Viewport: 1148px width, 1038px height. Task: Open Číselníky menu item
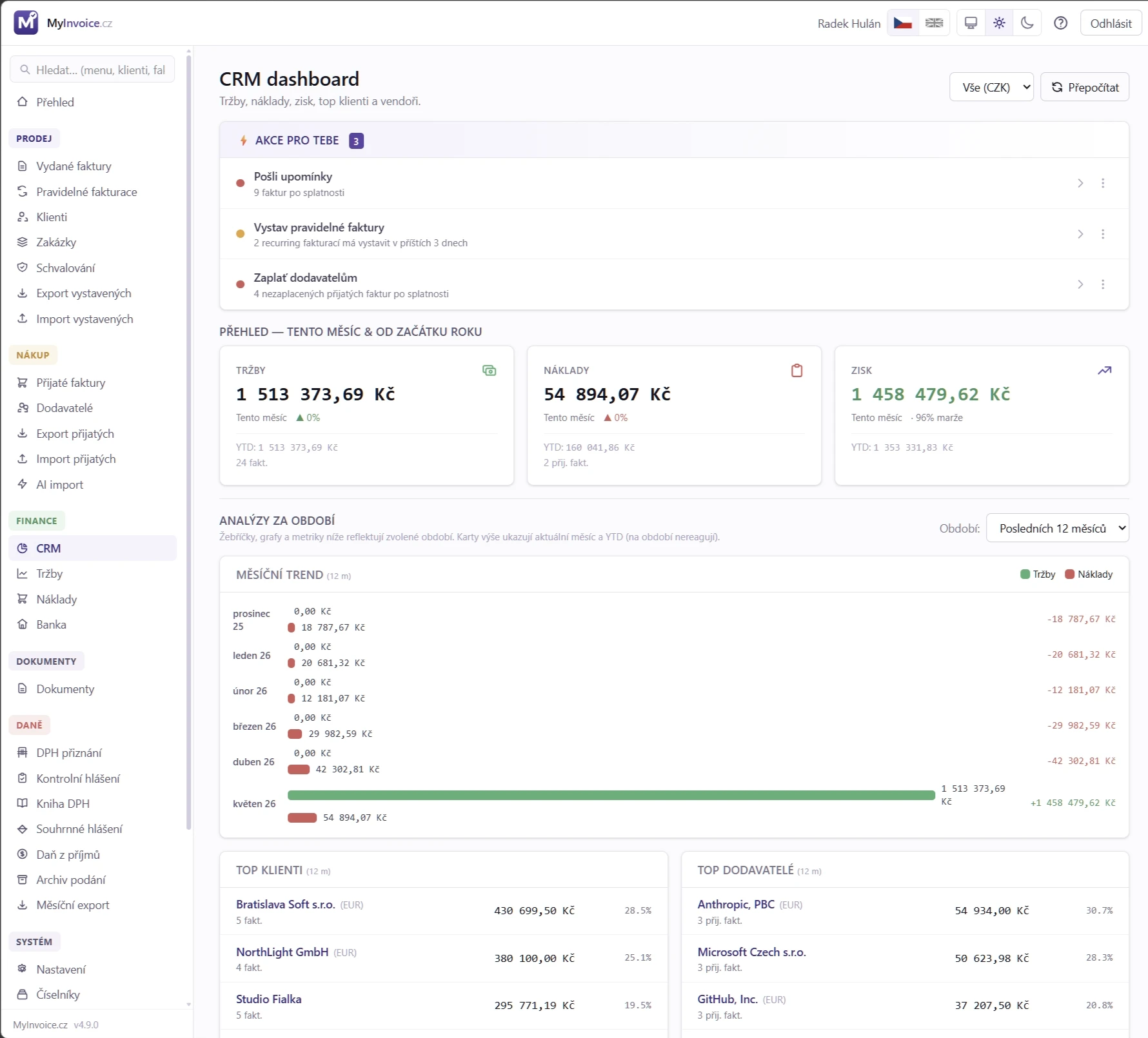[92, 994]
